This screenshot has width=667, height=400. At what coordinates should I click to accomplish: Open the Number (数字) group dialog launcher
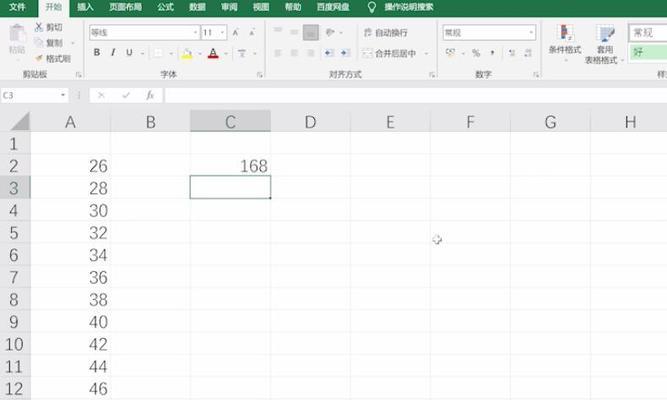pos(536,75)
